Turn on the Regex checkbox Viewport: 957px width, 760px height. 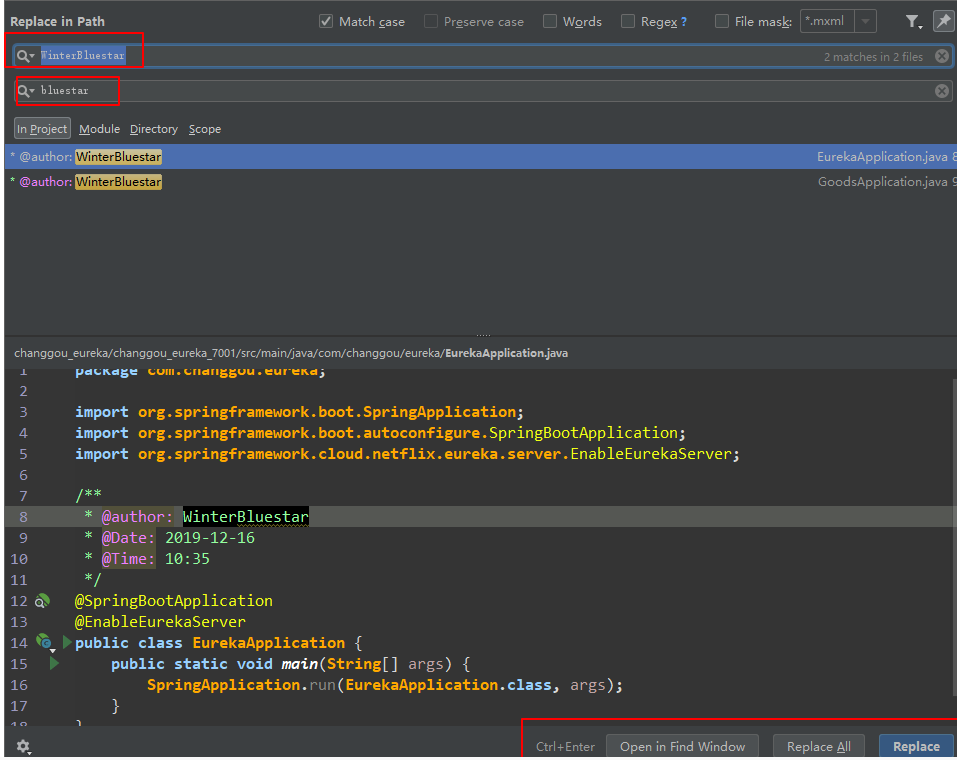pos(627,21)
